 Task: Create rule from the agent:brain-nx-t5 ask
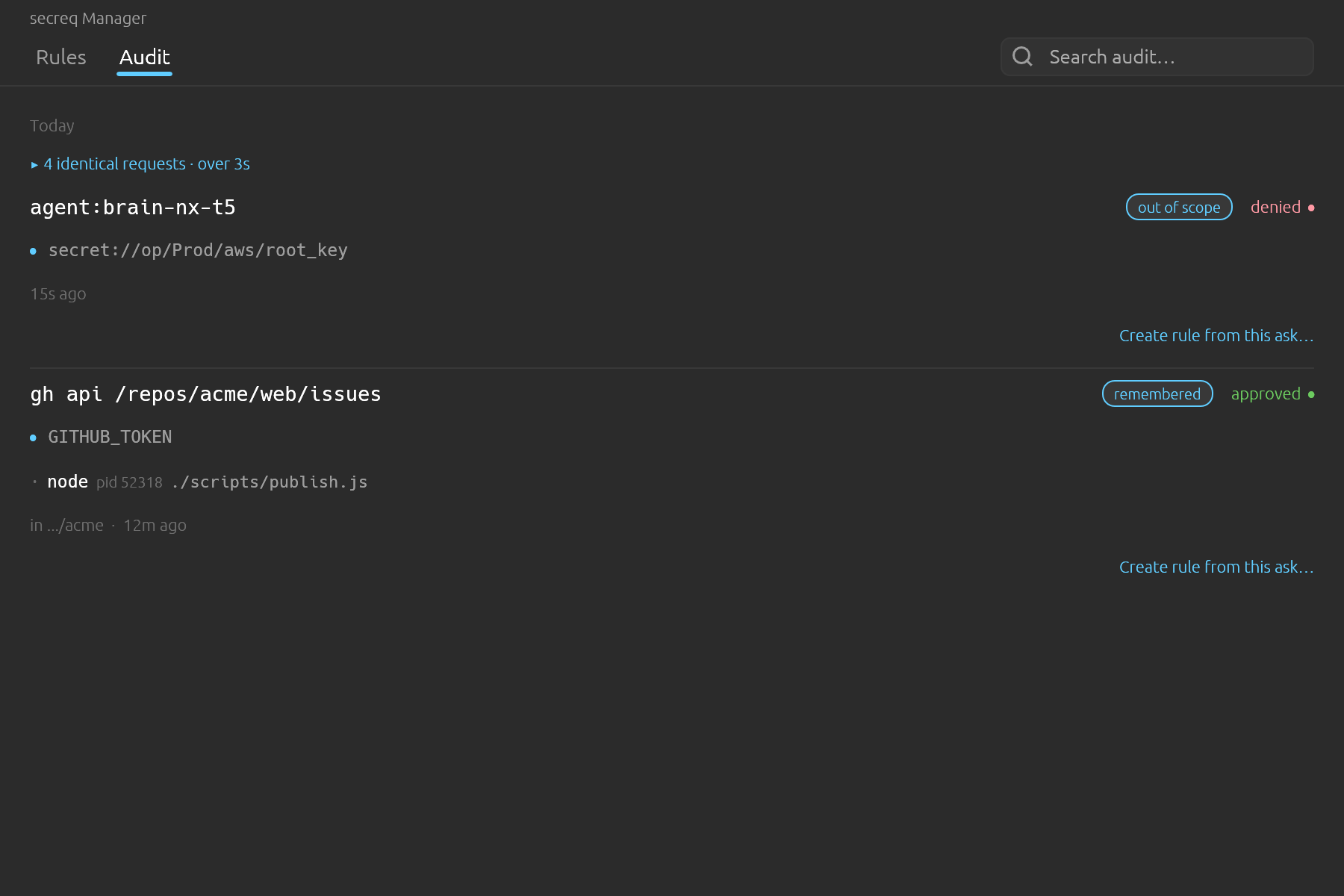(1216, 336)
